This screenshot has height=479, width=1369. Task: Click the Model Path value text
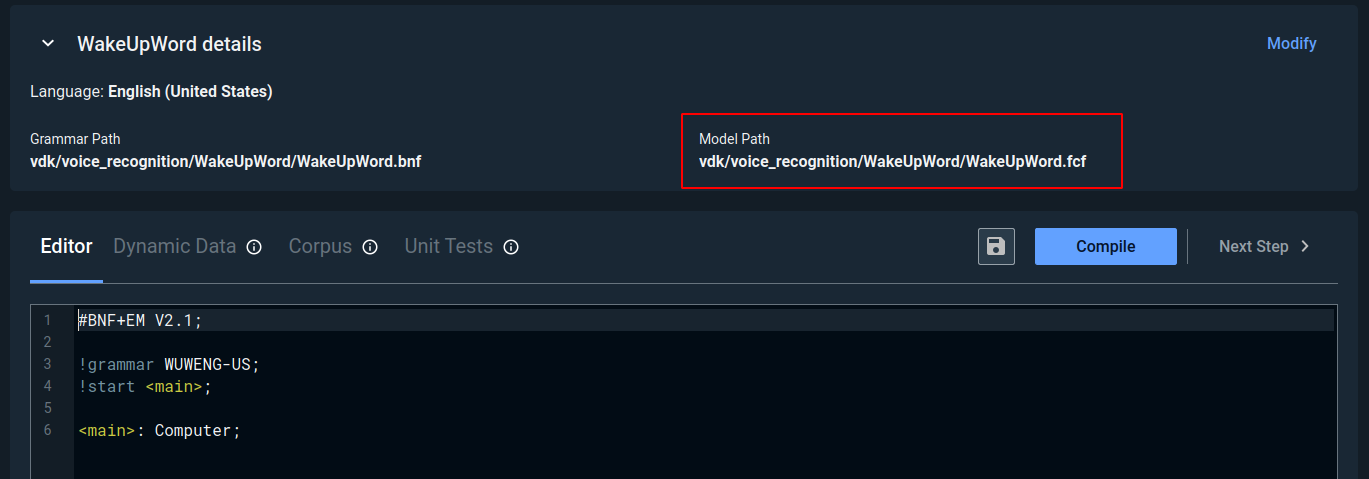(x=892, y=161)
